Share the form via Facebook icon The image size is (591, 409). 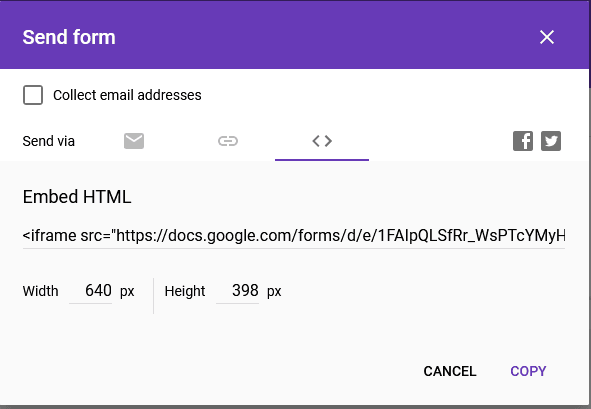523,141
